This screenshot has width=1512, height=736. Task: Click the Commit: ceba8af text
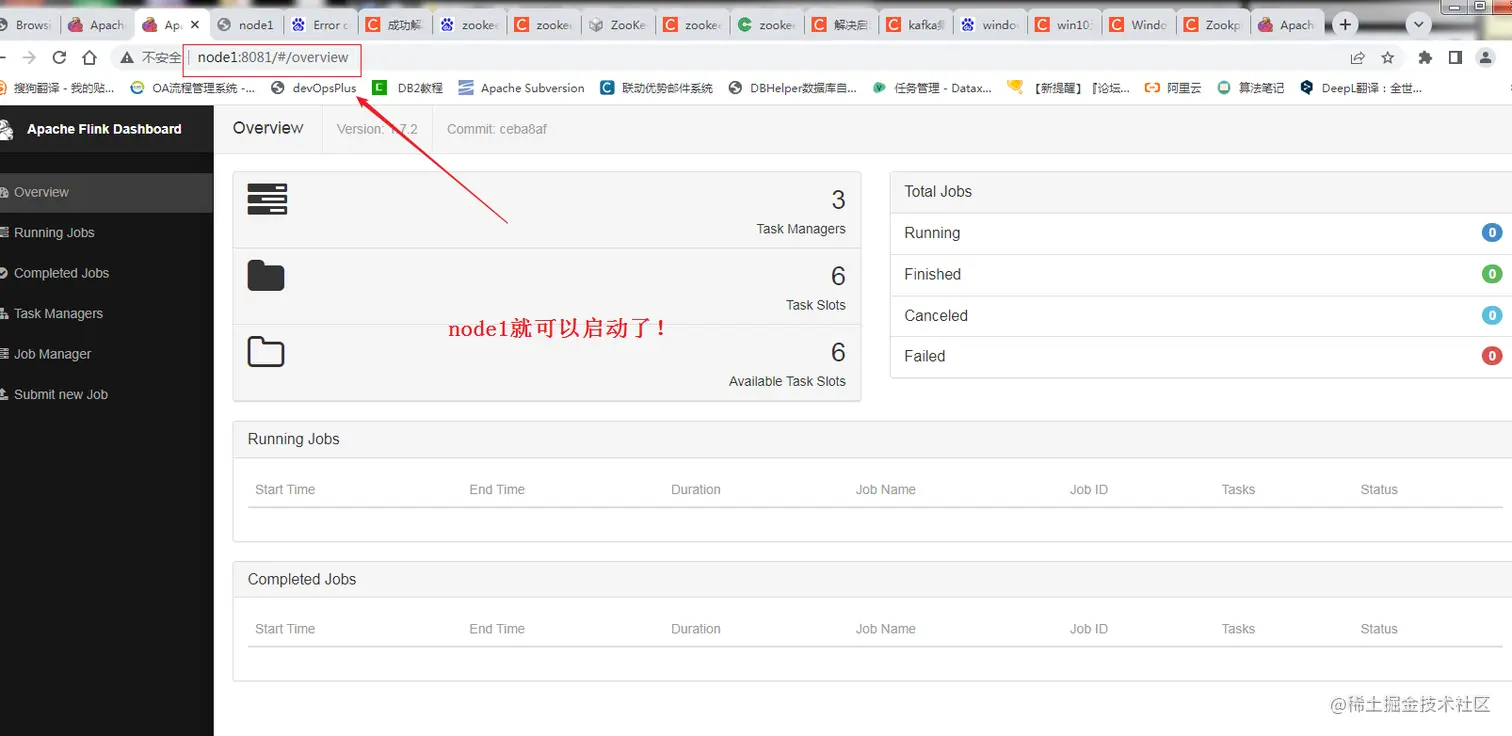(497, 129)
